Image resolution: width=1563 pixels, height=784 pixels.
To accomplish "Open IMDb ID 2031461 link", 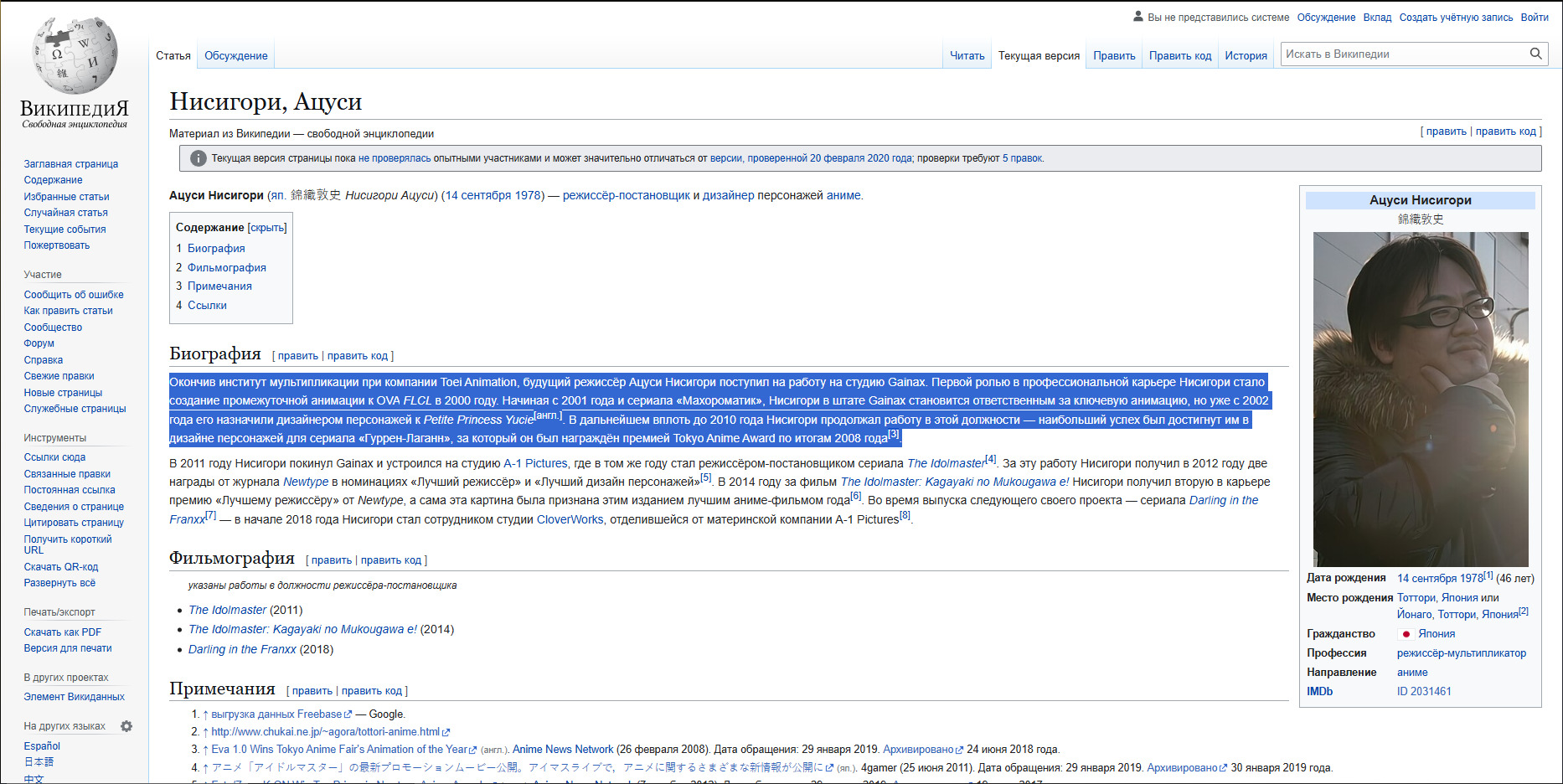I will [x=1424, y=692].
